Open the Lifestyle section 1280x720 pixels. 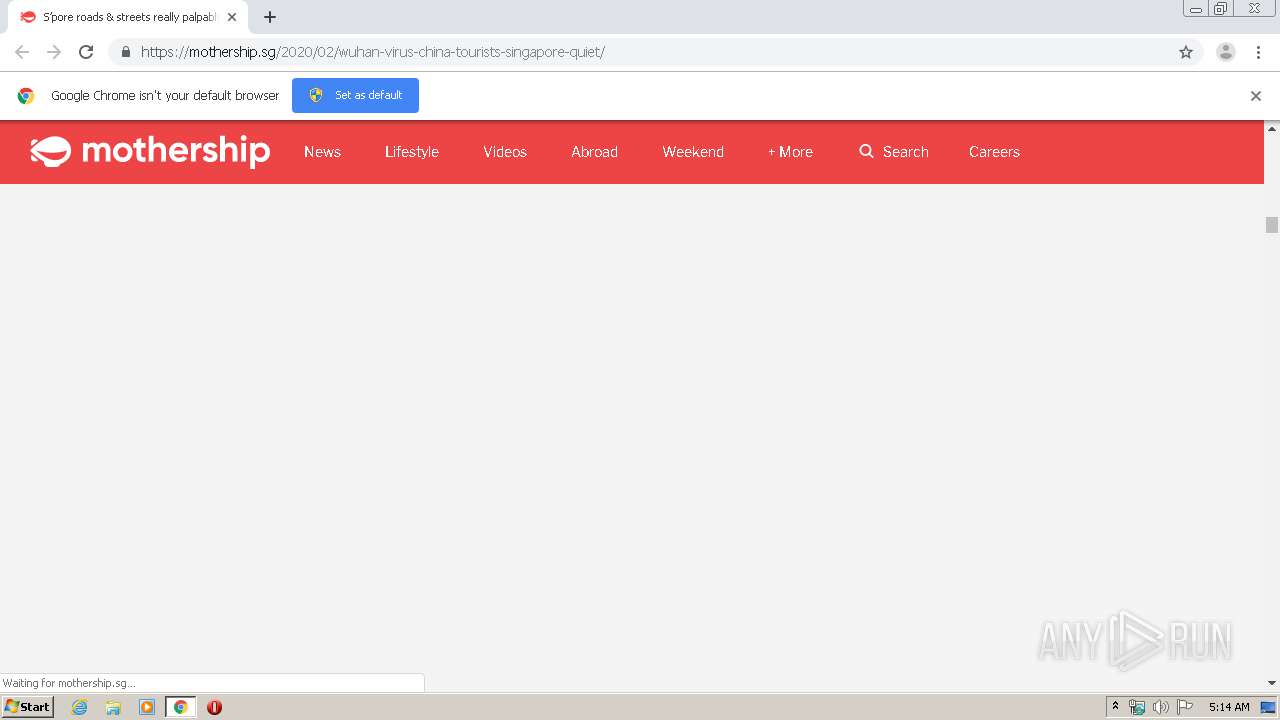pyautogui.click(x=412, y=152)
